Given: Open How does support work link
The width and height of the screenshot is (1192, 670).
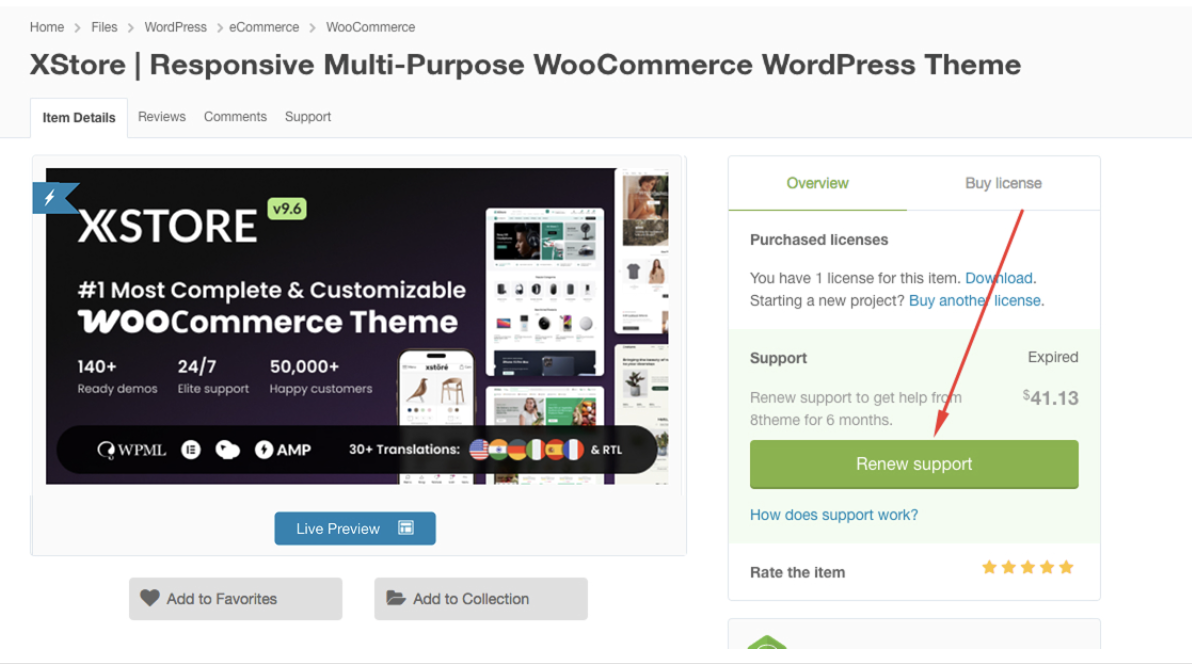Looking at the screenshot, I should tap(834, 515).
